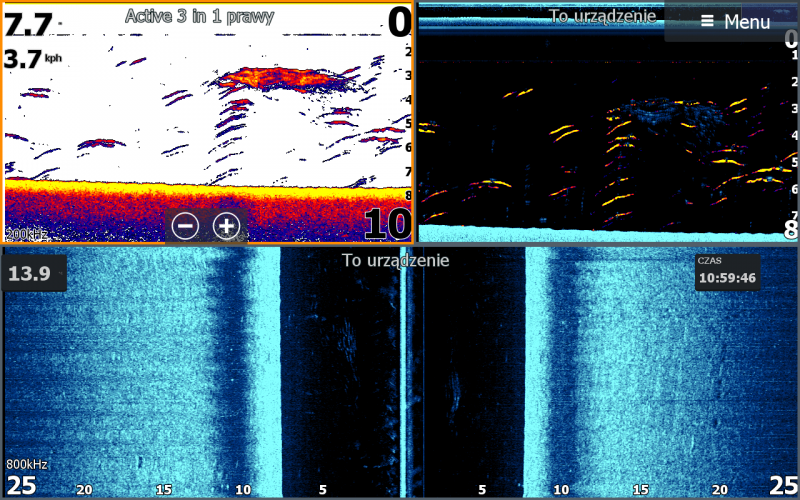Zoom in sonar with the plus icon
The height and width of the screenshot is (500, 800).
tap(227, 226)
